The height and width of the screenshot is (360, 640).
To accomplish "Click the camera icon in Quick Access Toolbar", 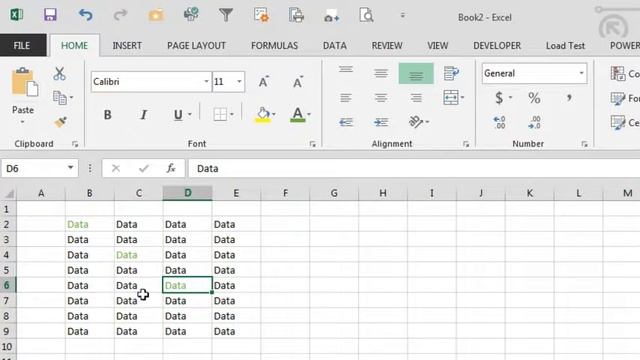I will pyautogui.click(x=331, y=16).
